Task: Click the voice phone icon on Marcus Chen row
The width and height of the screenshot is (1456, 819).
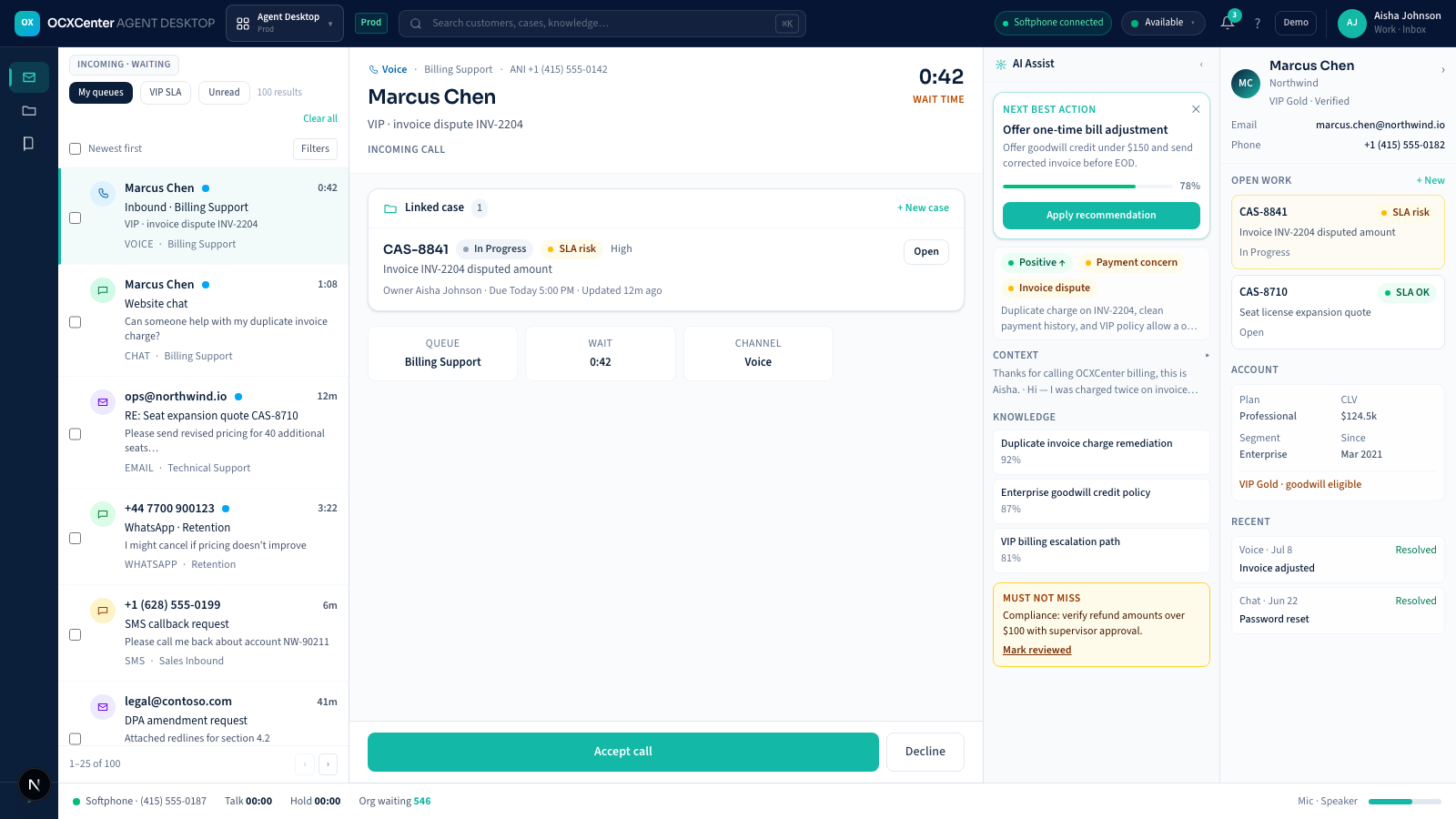Action: (103, 194)
